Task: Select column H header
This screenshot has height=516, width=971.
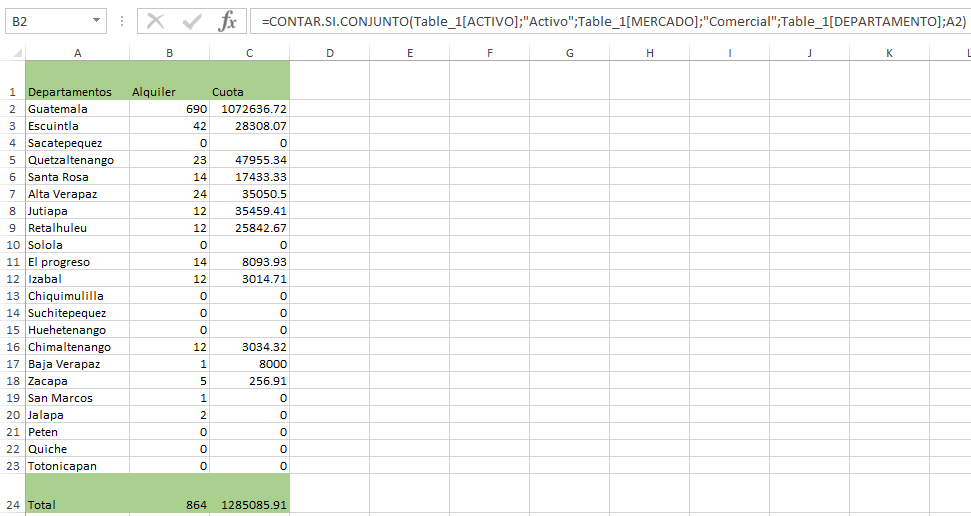Action: point(649,52)
